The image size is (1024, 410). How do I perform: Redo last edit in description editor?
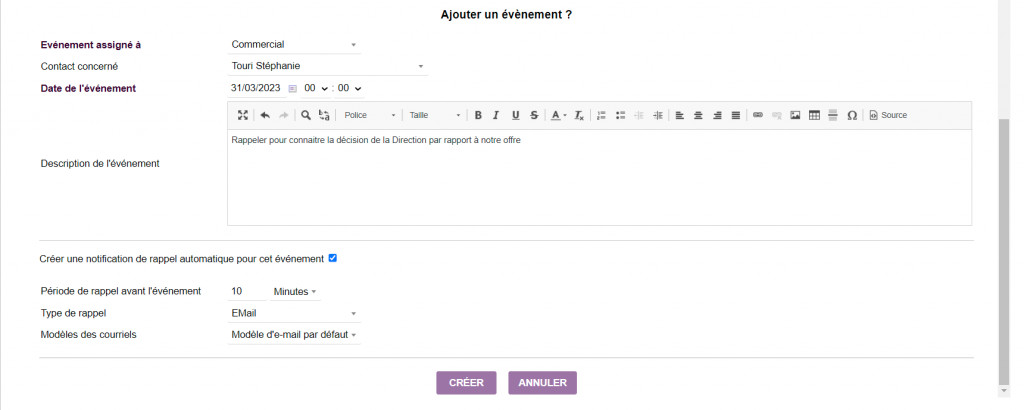(283, 115)
